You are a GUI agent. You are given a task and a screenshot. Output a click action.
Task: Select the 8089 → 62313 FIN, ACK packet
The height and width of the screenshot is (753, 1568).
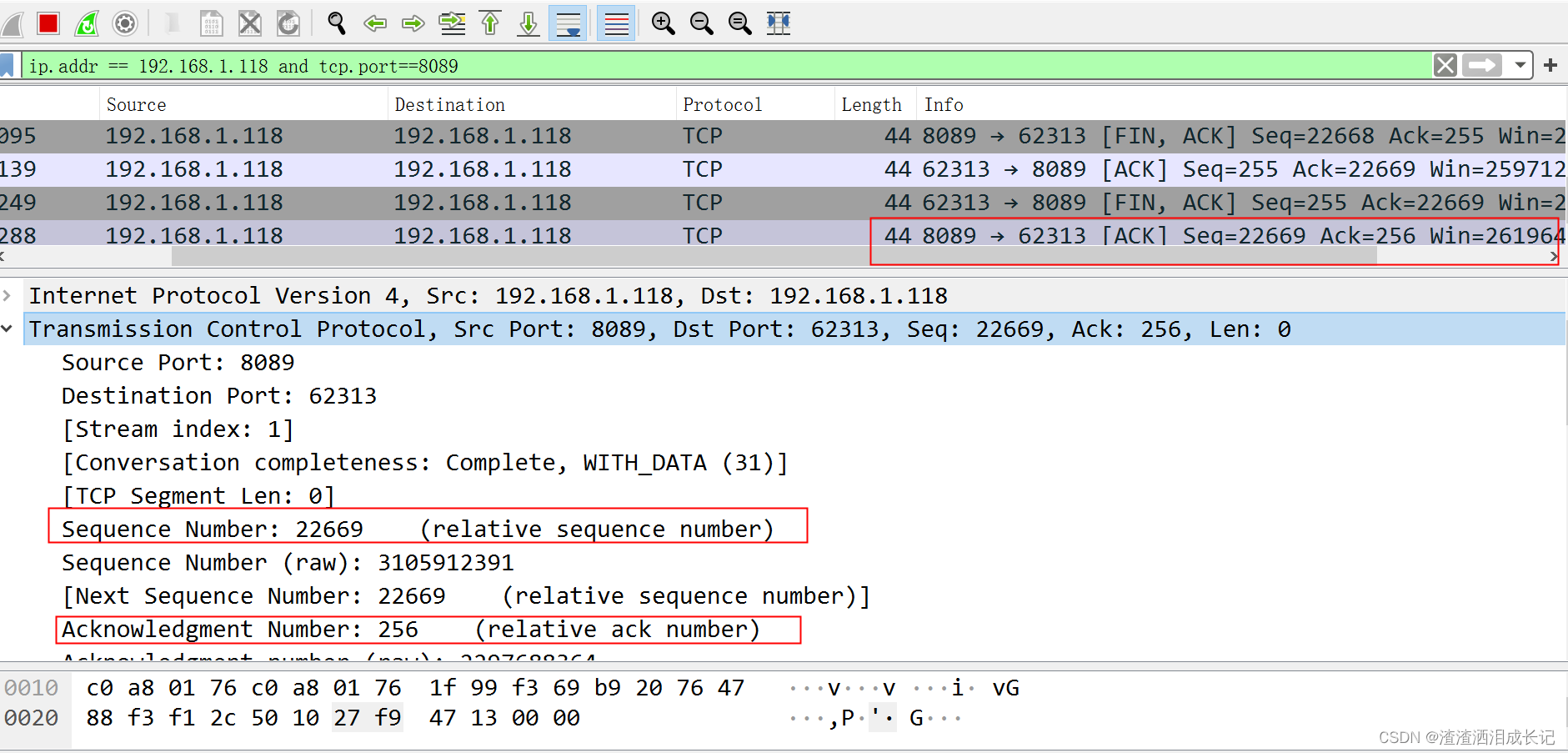(783, 136)
